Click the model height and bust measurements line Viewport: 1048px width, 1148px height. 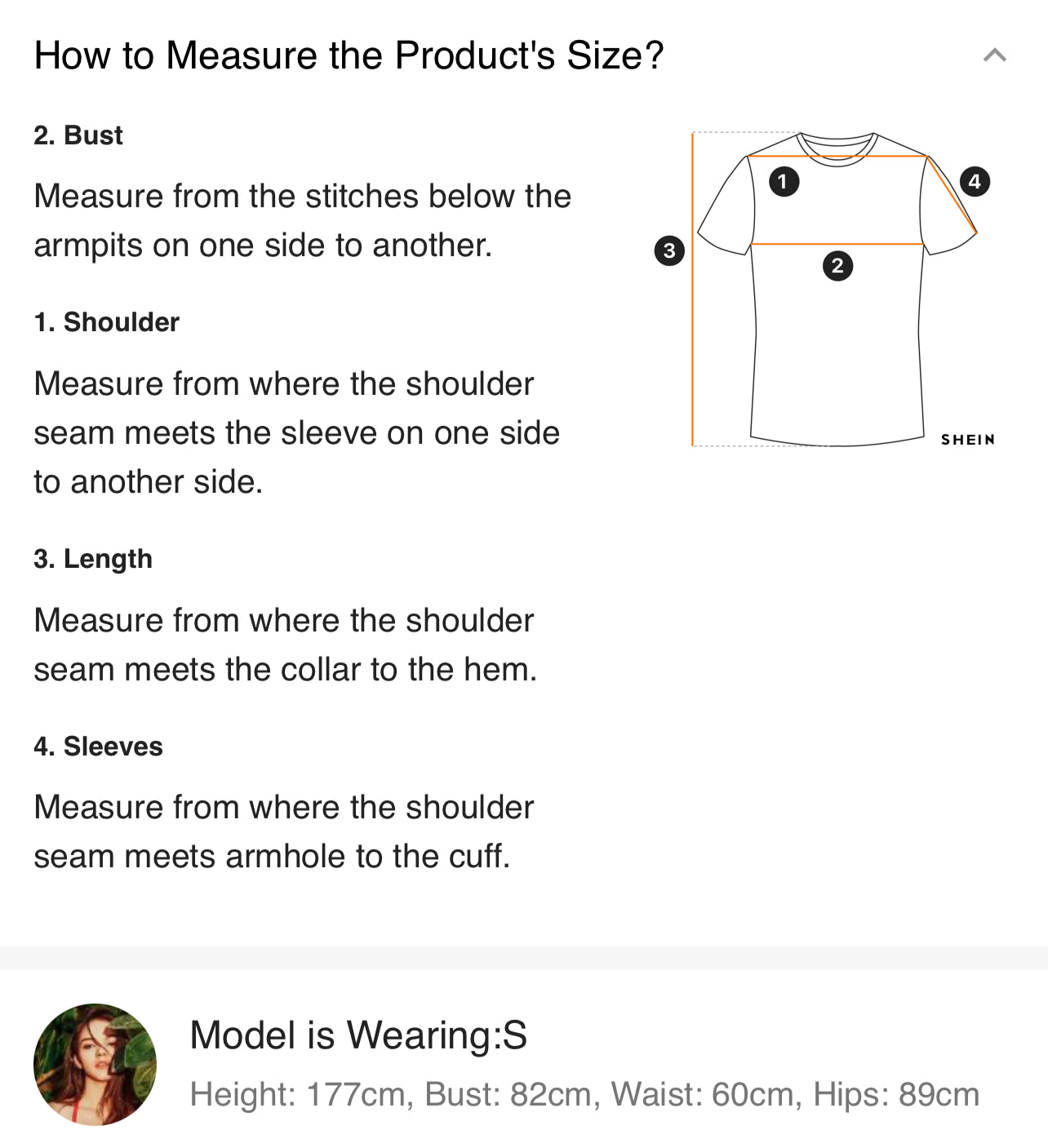[584, 1094]
